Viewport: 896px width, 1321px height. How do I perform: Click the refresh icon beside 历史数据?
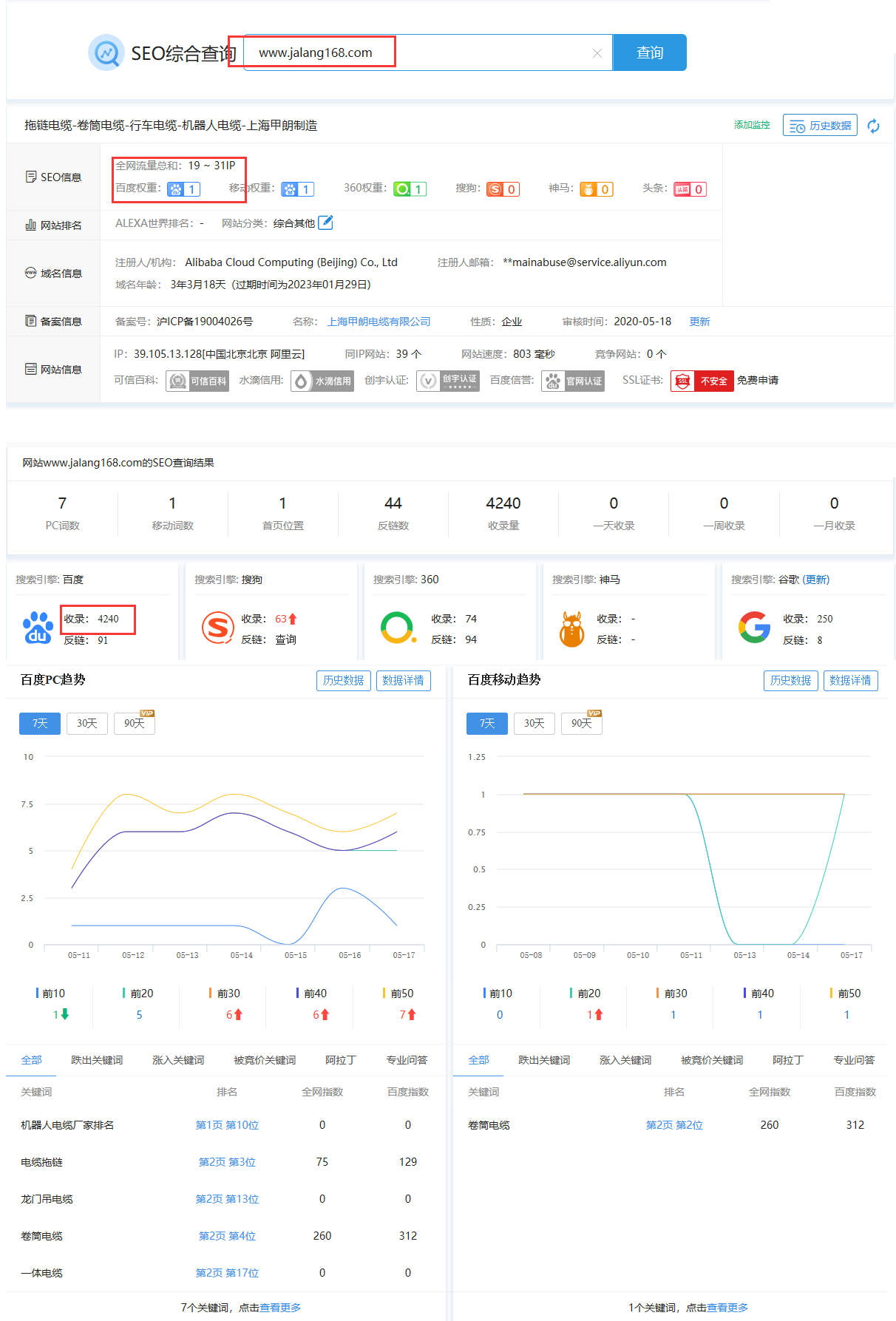[873, 126]
